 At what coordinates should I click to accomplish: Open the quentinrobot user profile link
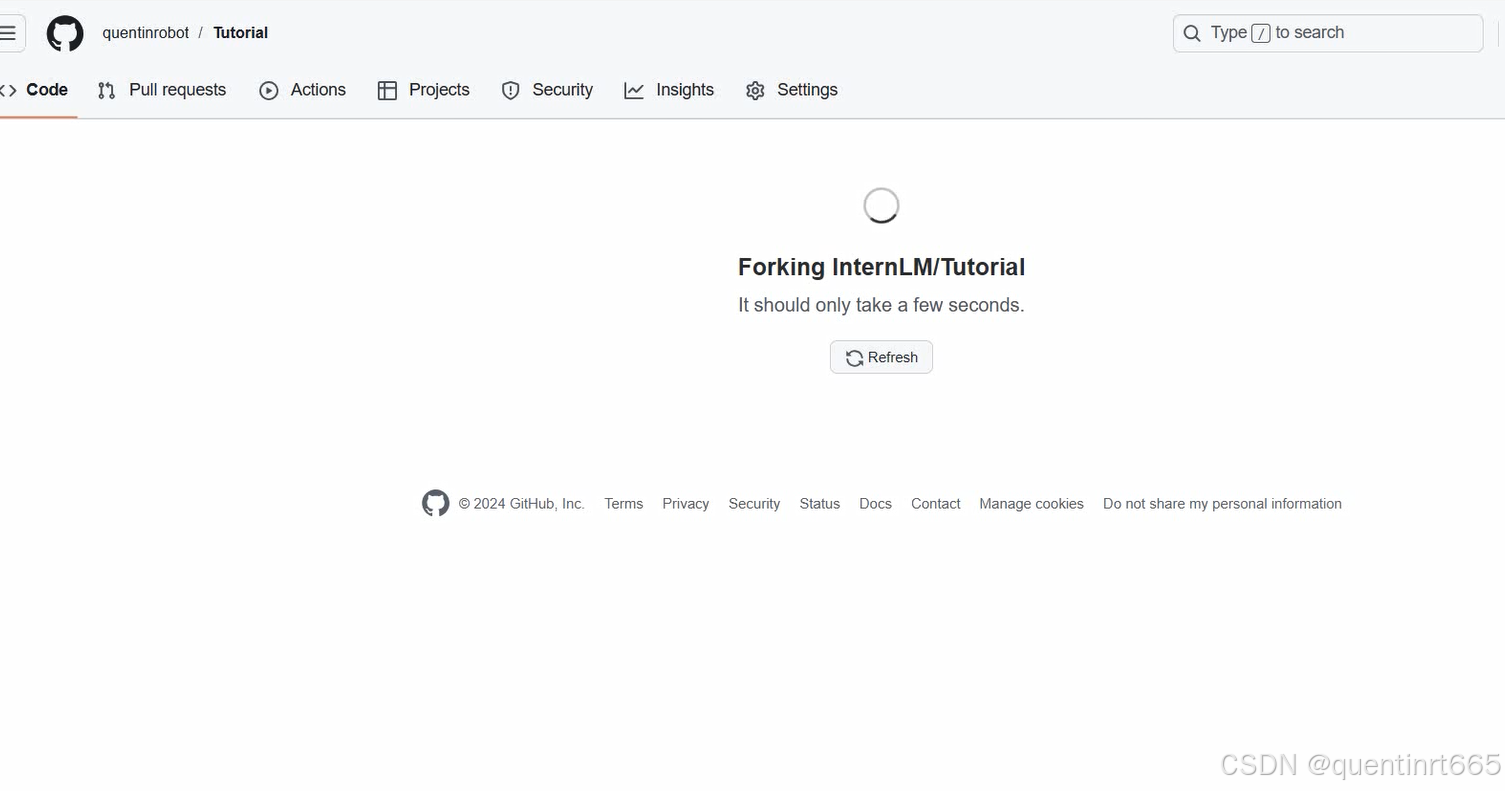[x=145, y=33]
